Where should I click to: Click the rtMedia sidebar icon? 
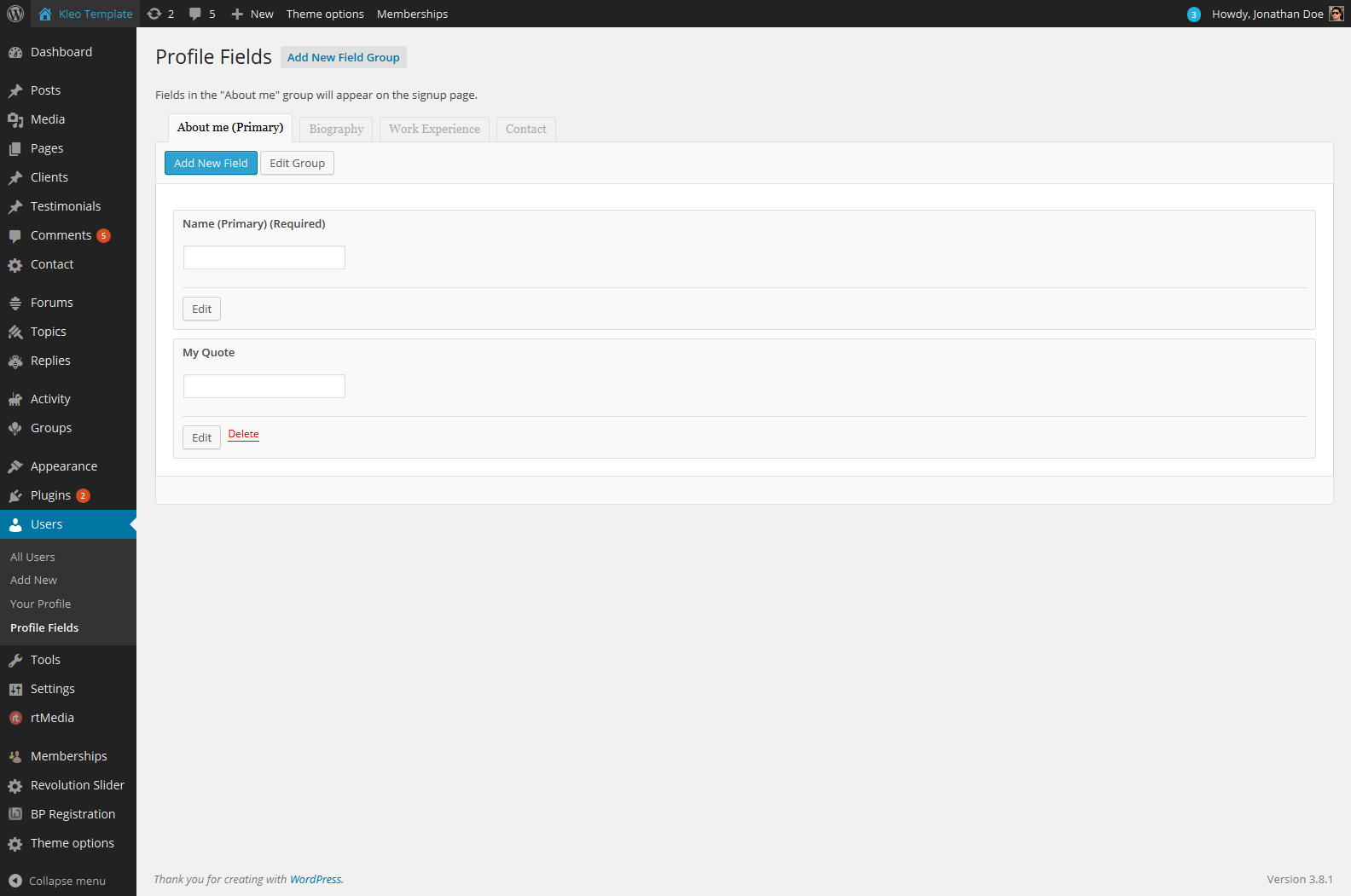pyautogui.click(x=15, y=719)
